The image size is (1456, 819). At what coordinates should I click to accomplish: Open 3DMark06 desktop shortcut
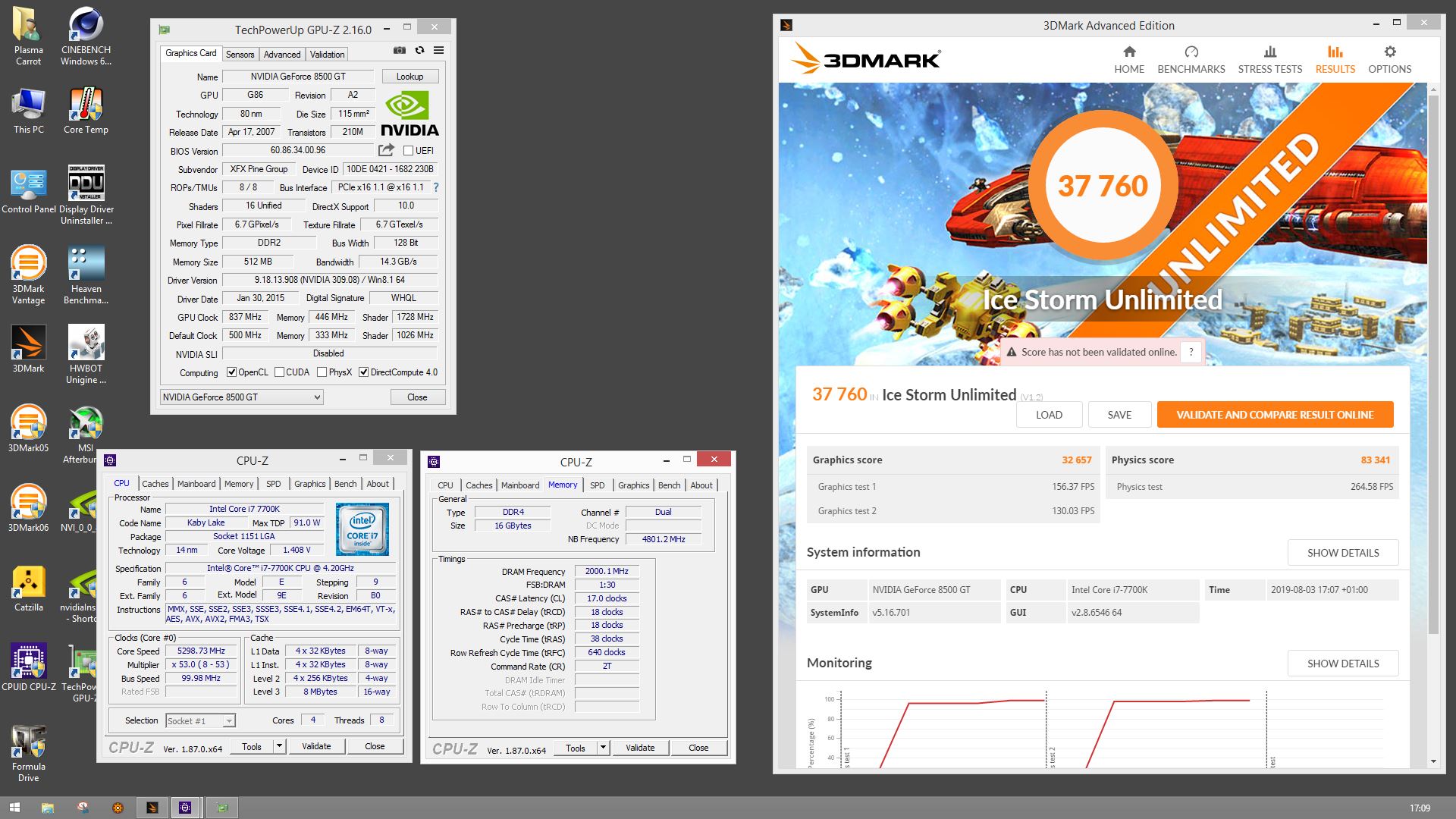coord(29,509)
